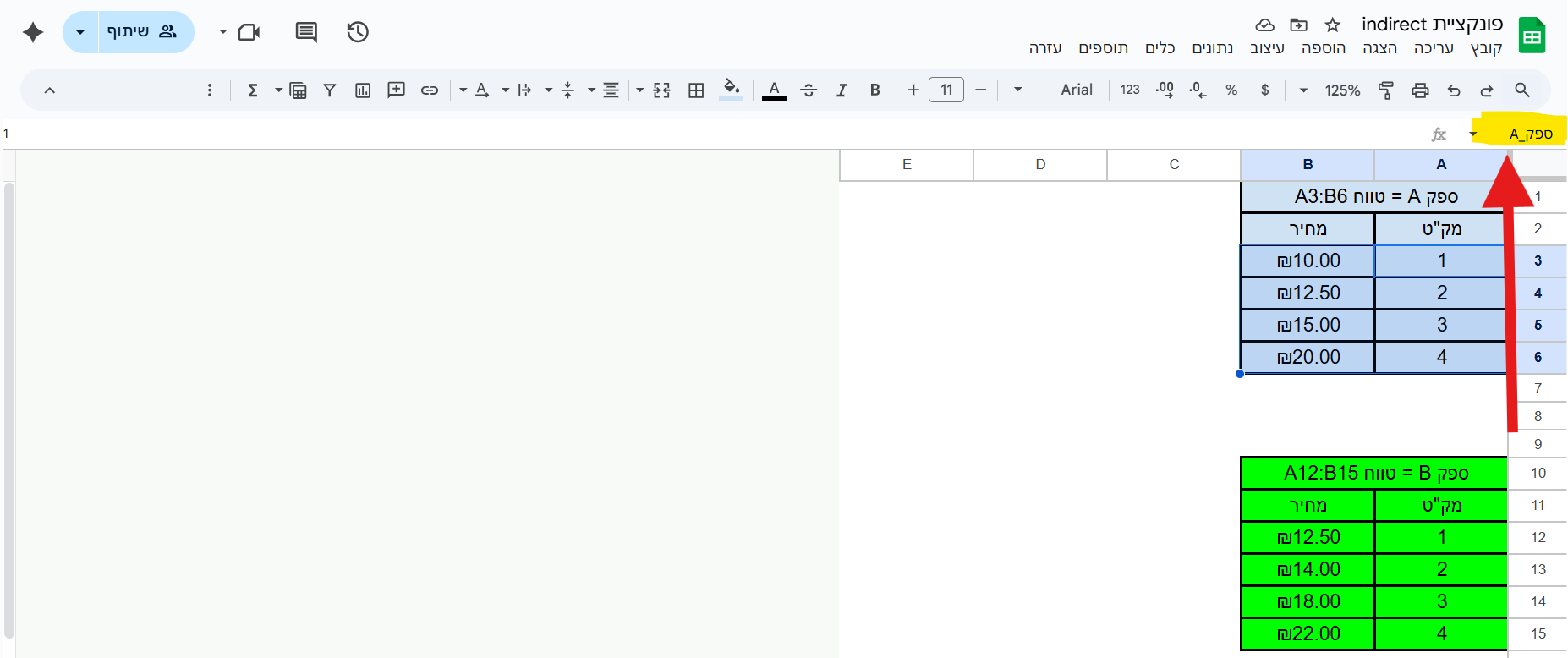The height and width of the screenshot is (658, 1568).
Task: Open the dropdown arrow beside the camera icon
Action: 223,32
